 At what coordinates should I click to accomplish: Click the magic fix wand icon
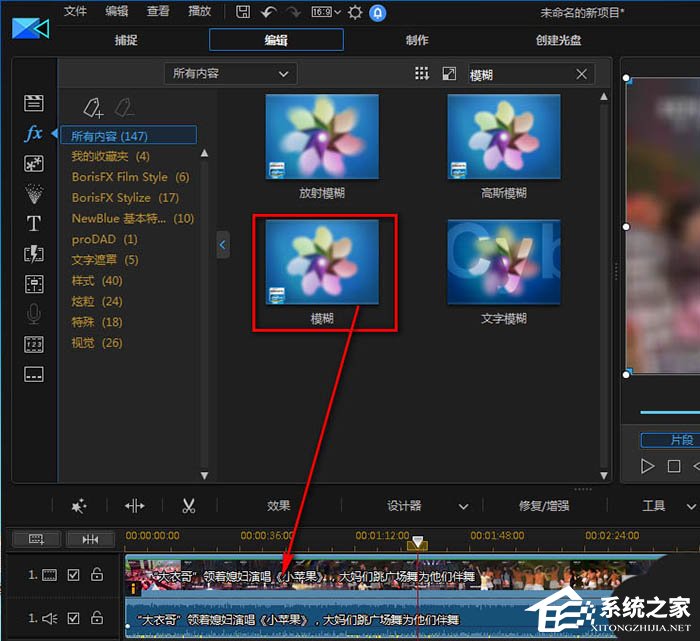click(x=79, y=506)
